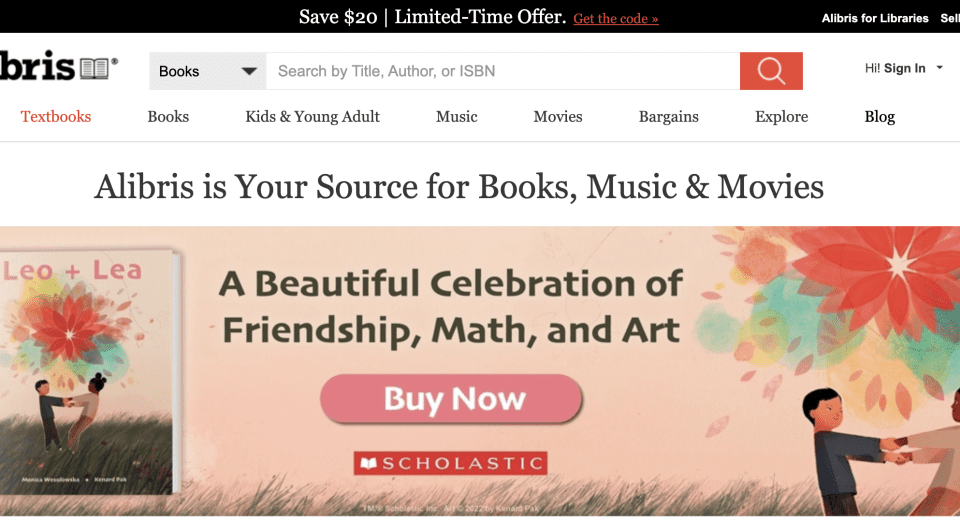
Task: Click the Explore menu item
Action: point(781,117)
